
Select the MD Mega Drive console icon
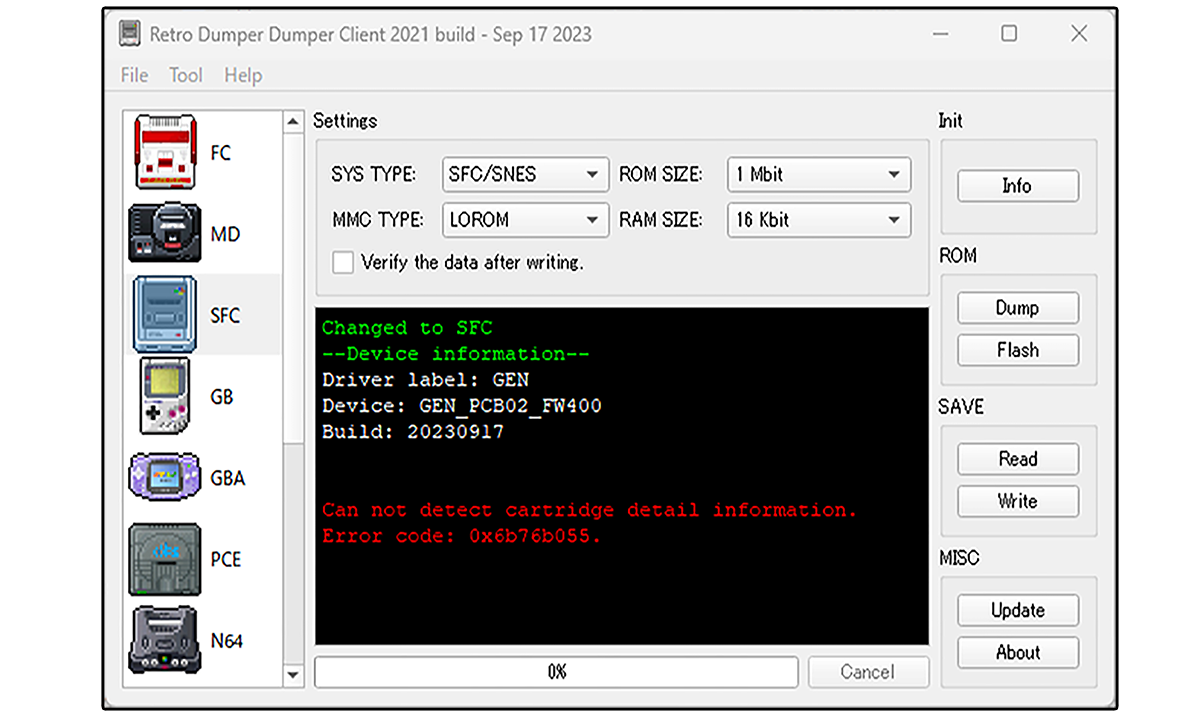click(164, 234)
